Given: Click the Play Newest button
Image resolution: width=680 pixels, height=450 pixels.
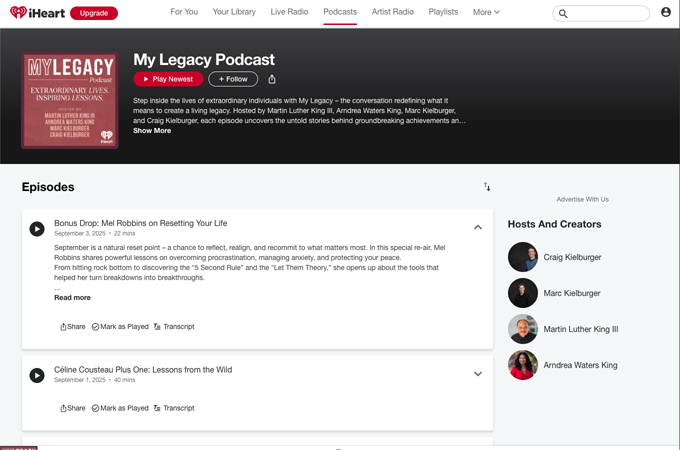Looking at the screenshot, I should point(168,79).
